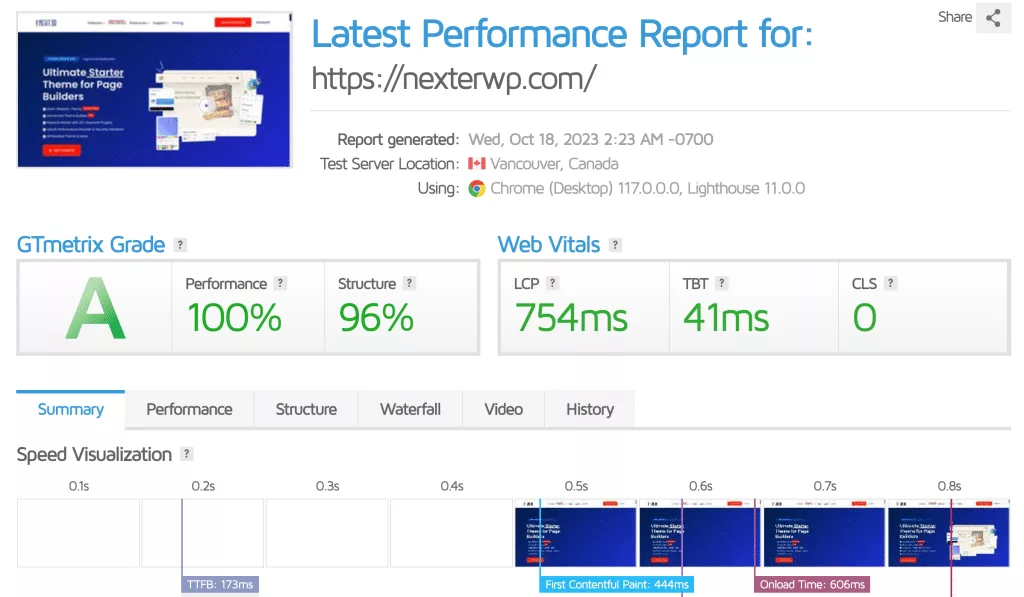Show help for the CLS metric
The width and height of the screenshot is (1024, 597).
coord(890,283)
